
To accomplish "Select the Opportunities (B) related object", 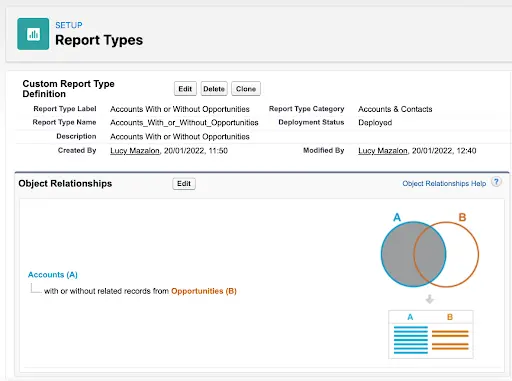I will 204,291.
